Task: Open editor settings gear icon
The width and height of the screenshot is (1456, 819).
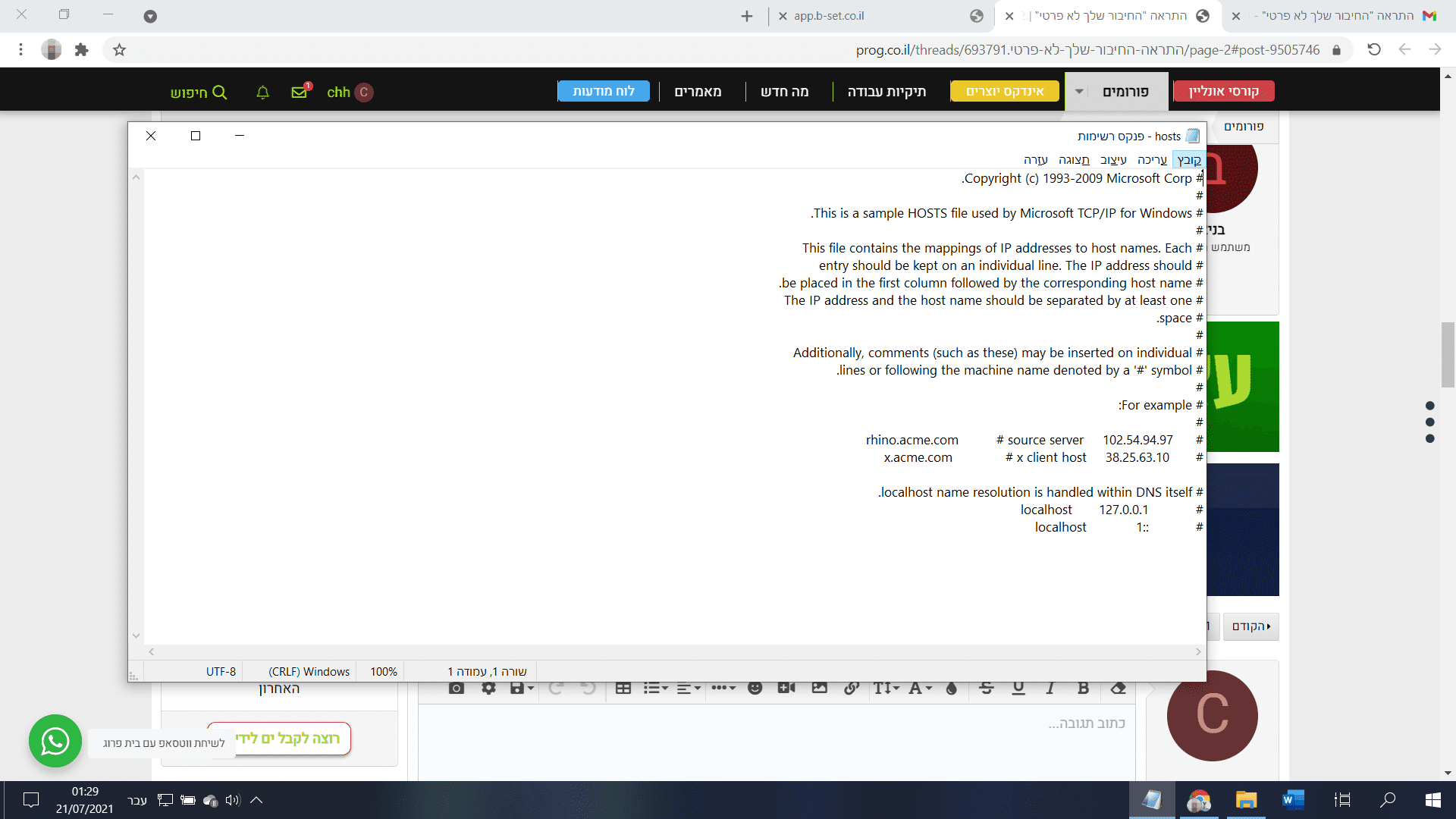Action: coord(488,688)
